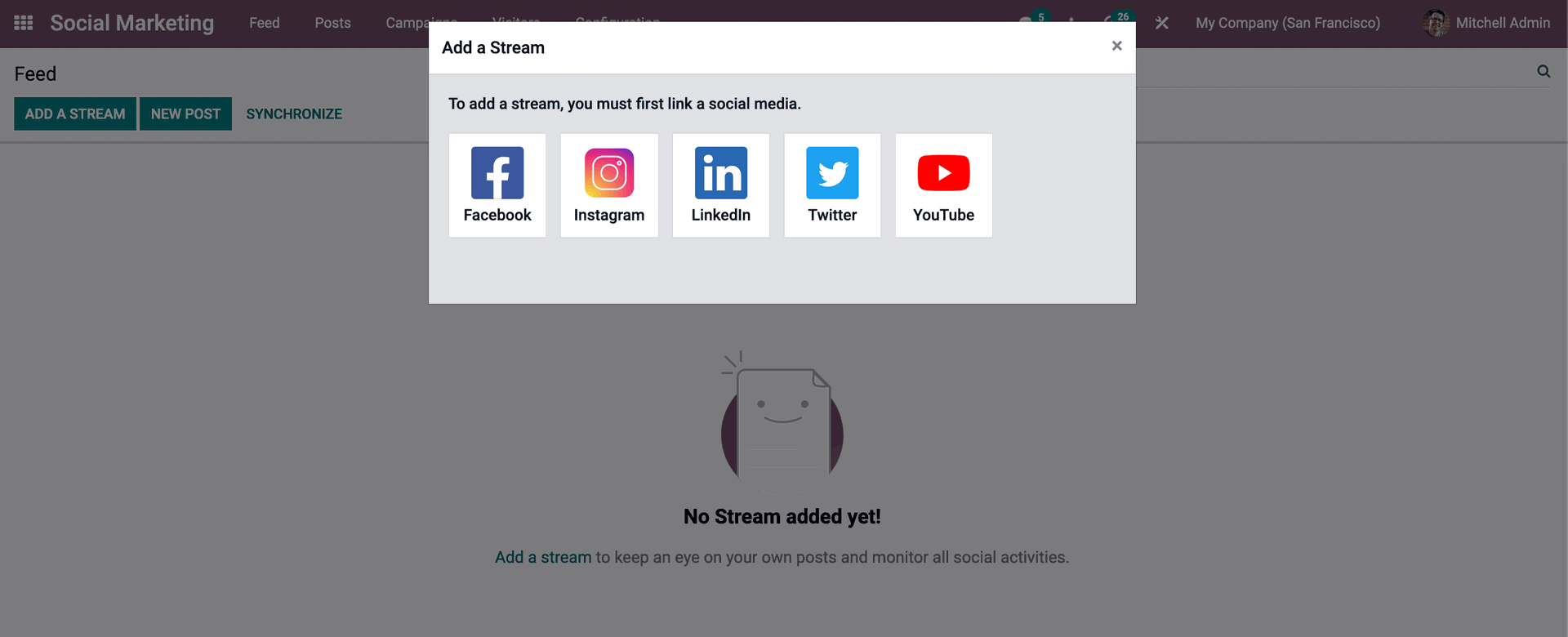Click the Facebook label text

point(497,215)
